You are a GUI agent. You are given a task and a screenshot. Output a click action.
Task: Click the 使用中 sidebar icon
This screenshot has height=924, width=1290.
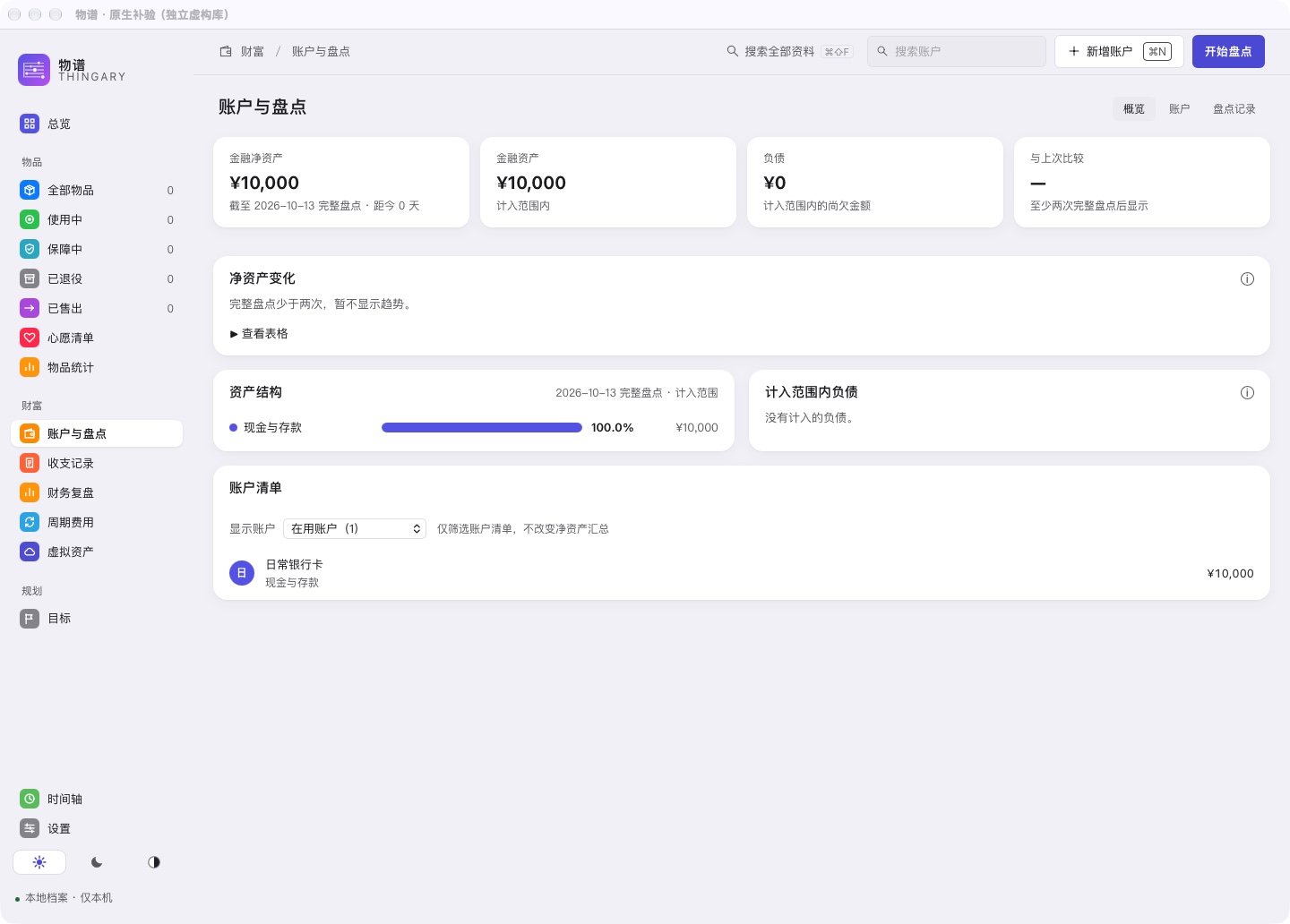[30, 219]
